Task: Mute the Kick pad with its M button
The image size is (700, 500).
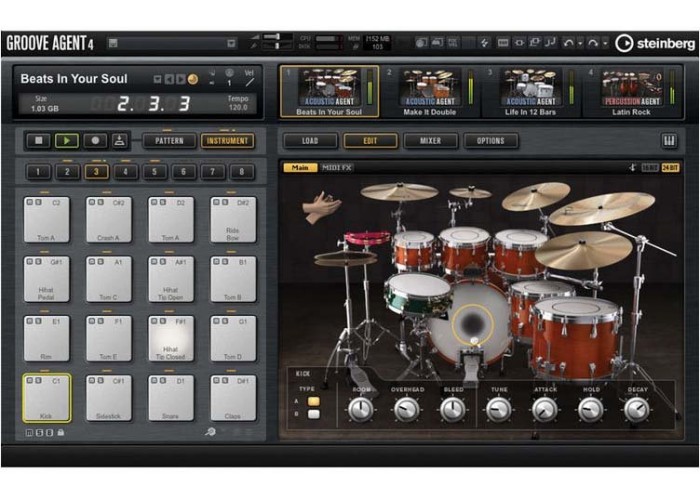Action: tap(30, 380)
